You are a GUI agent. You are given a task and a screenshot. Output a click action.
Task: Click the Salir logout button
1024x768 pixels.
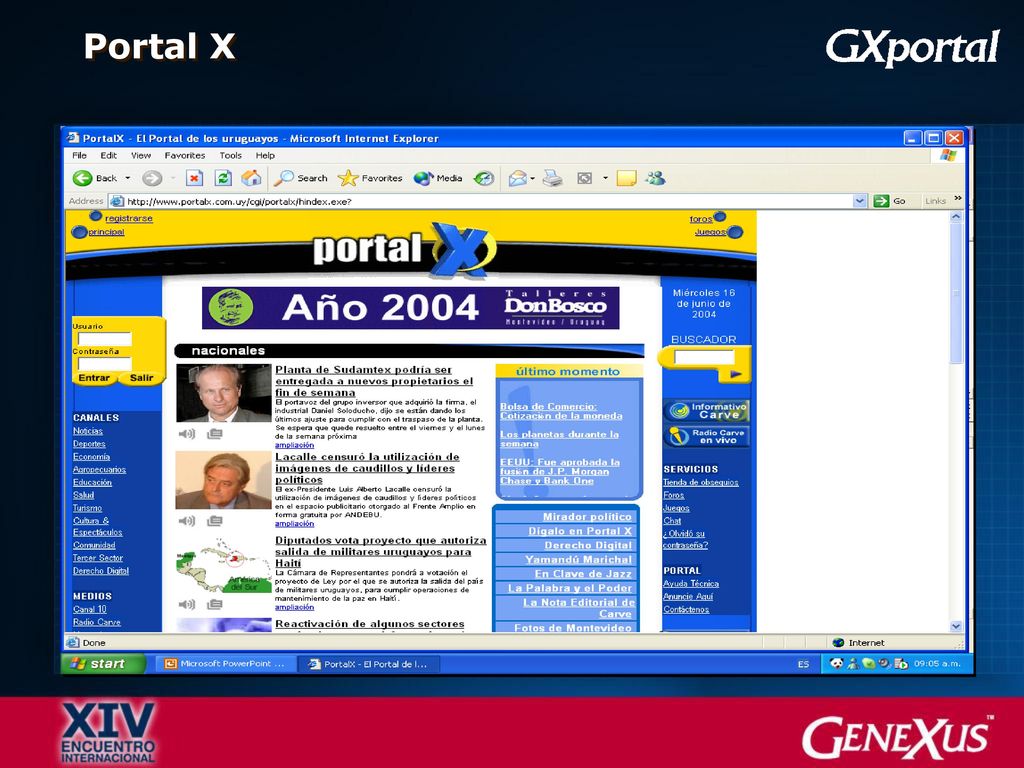142,377
